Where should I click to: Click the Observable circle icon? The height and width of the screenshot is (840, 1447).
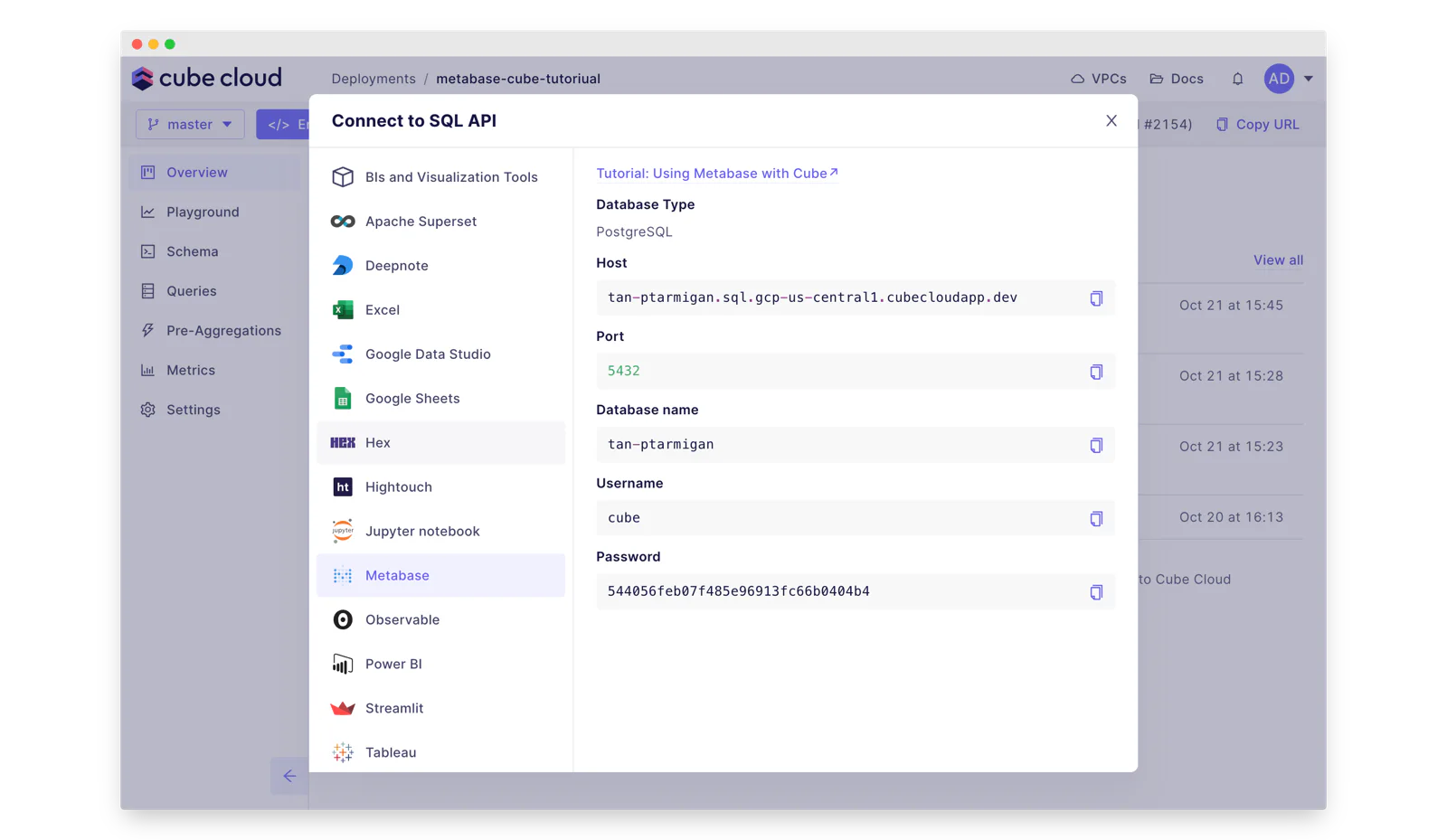343,619
